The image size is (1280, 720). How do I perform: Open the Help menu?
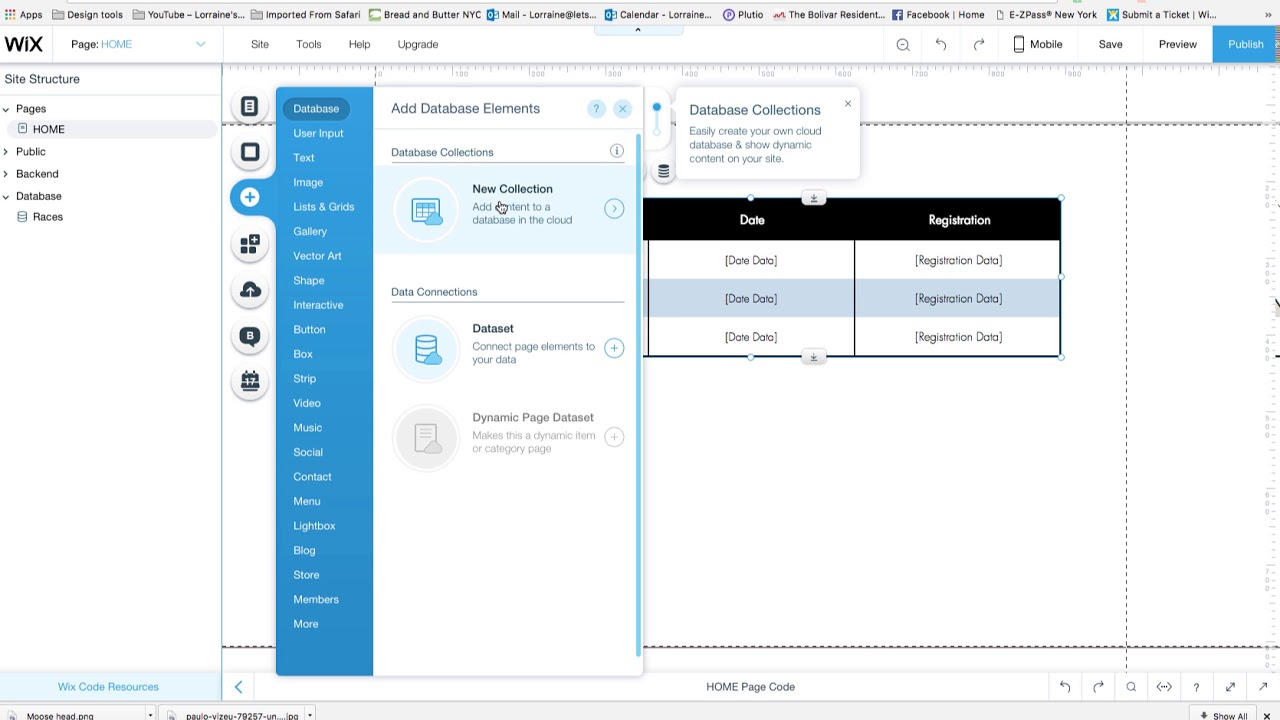(x=359, y=44)
